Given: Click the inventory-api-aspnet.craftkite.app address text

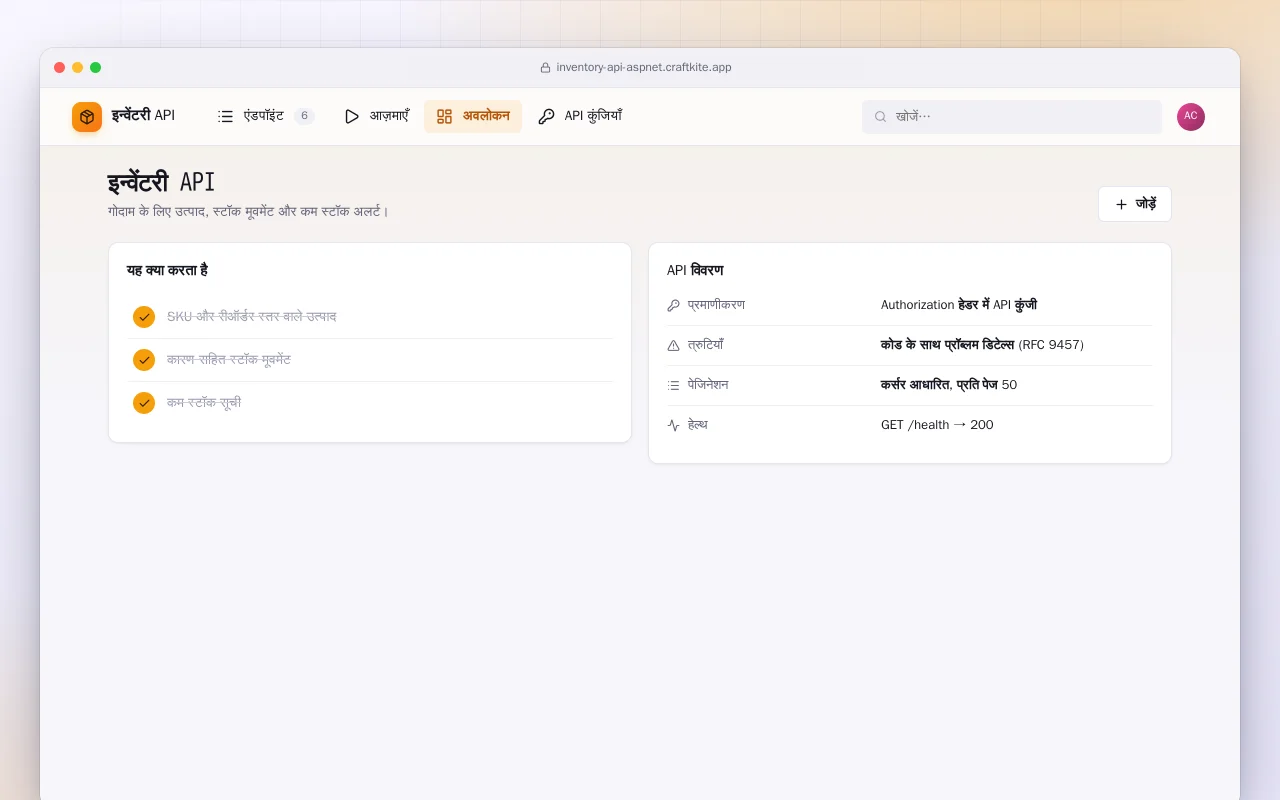Looking at the screenshot, I should click(x=644, y=68).
